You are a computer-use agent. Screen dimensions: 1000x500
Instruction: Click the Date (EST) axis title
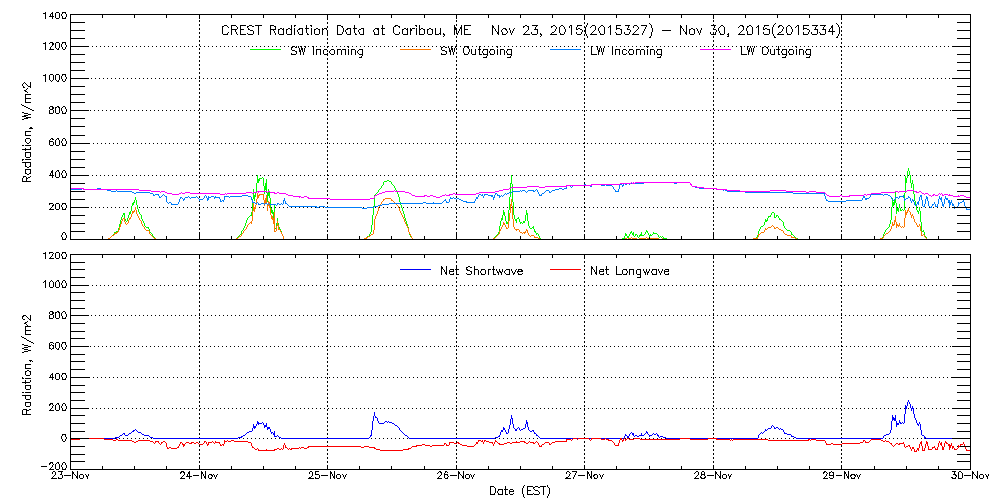520,492
